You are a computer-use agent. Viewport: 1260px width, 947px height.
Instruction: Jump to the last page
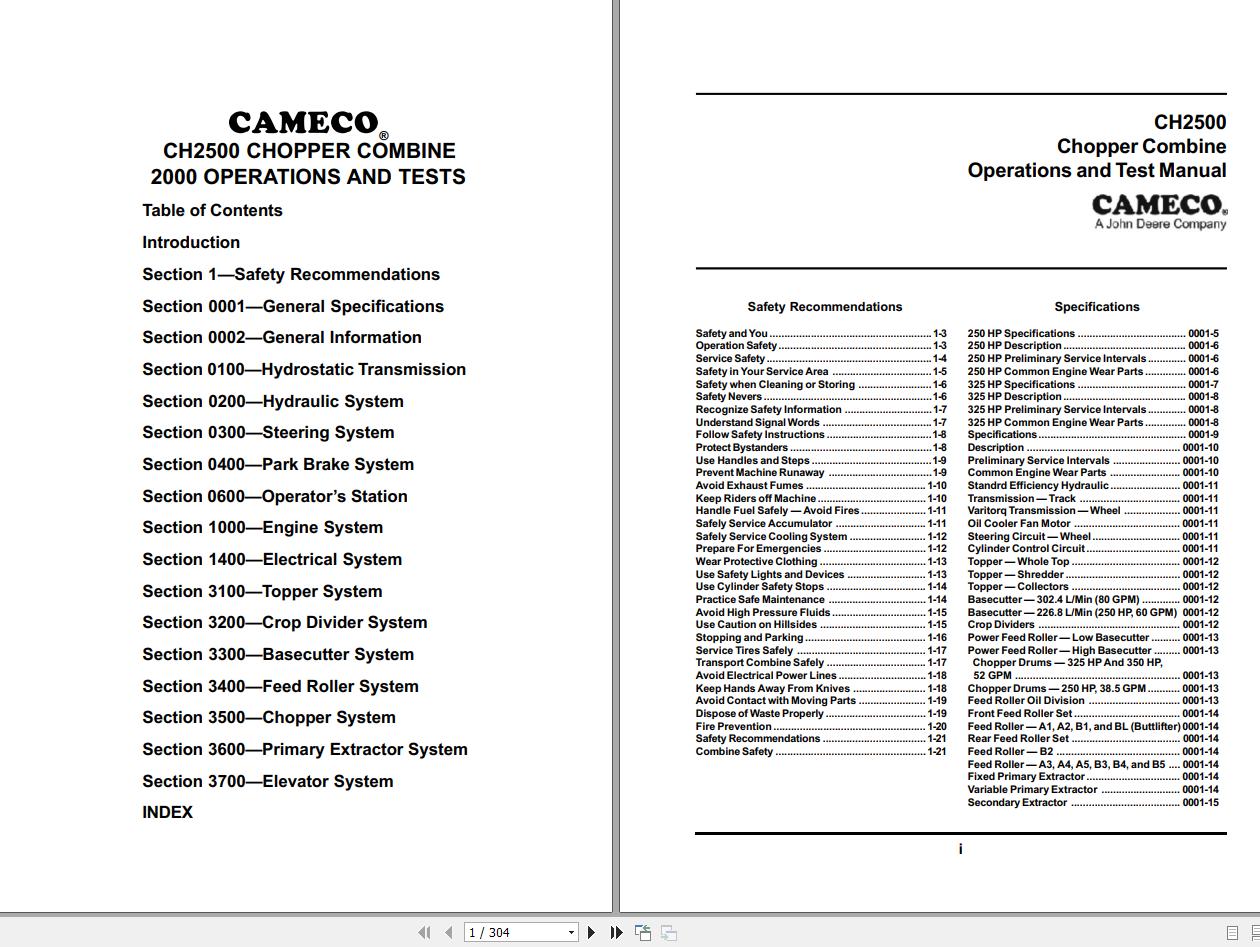617,932
